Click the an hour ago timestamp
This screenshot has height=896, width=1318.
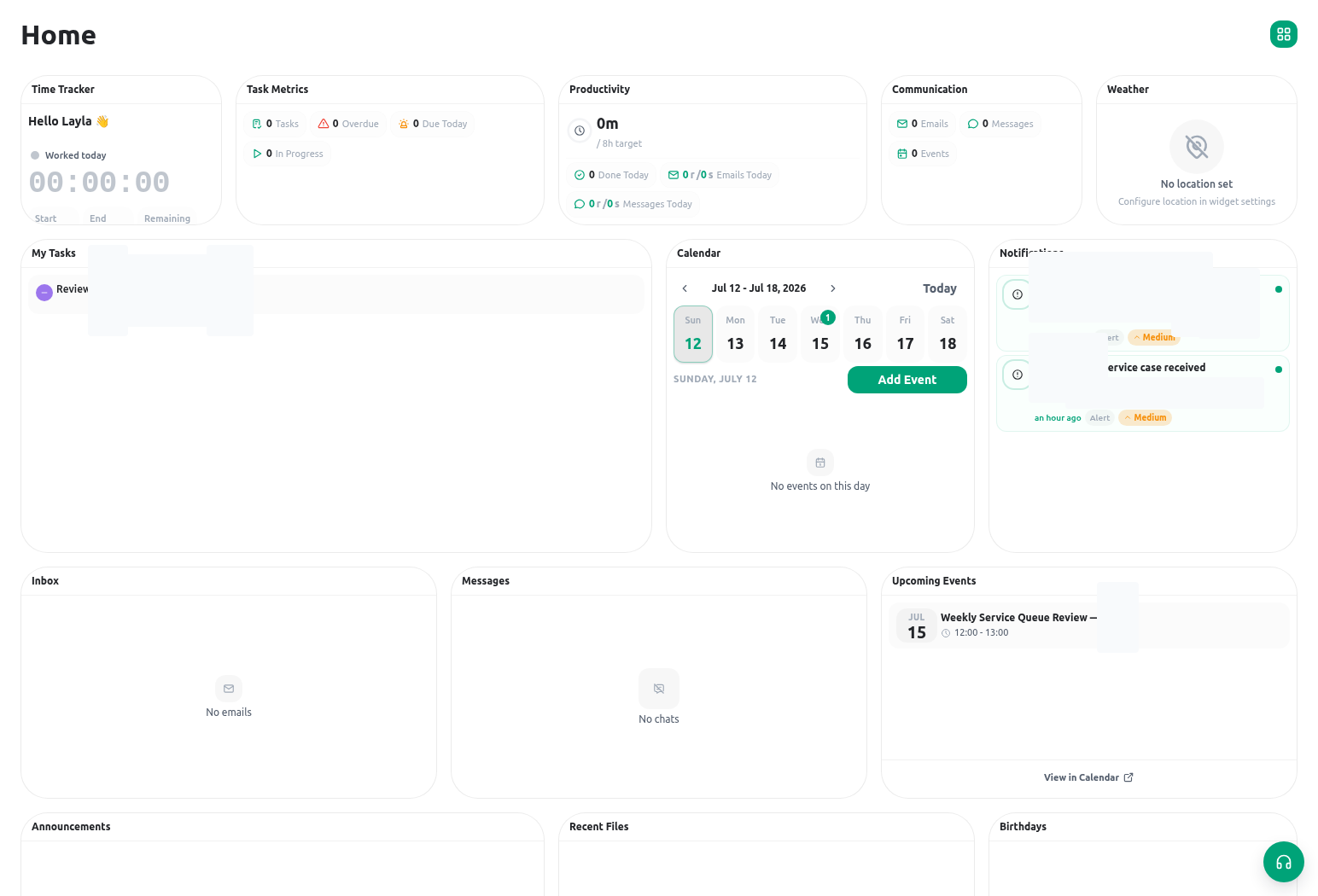tap(1058, 418)
